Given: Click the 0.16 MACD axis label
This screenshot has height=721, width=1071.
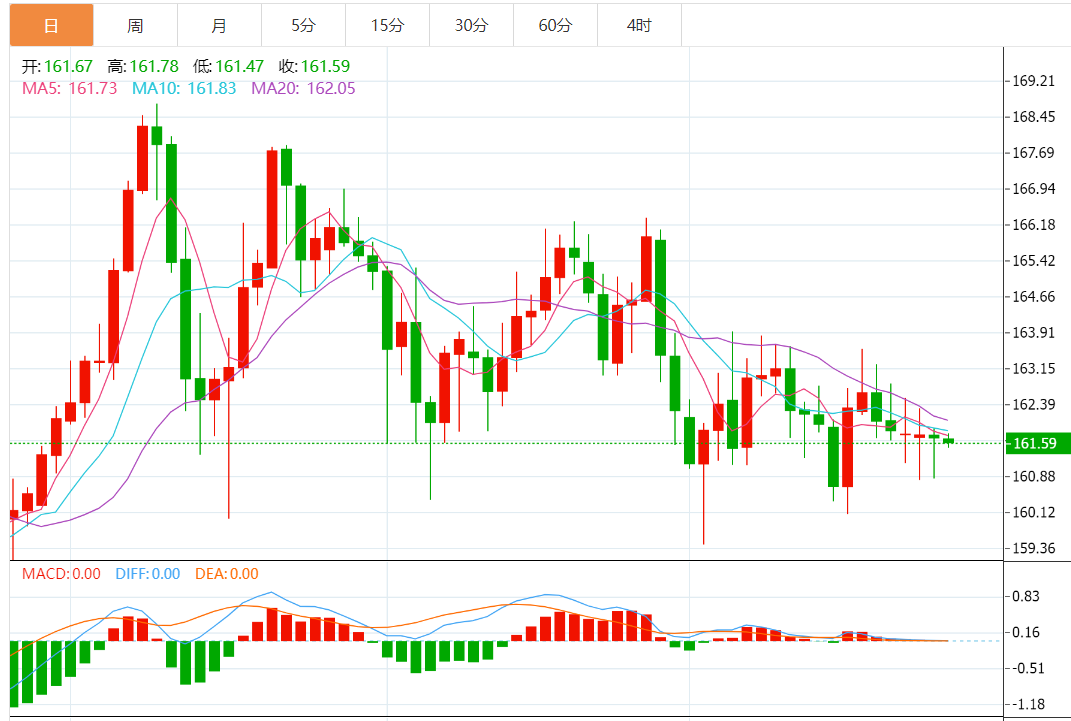Looking at the screenshot, I should pos(1026,632).
